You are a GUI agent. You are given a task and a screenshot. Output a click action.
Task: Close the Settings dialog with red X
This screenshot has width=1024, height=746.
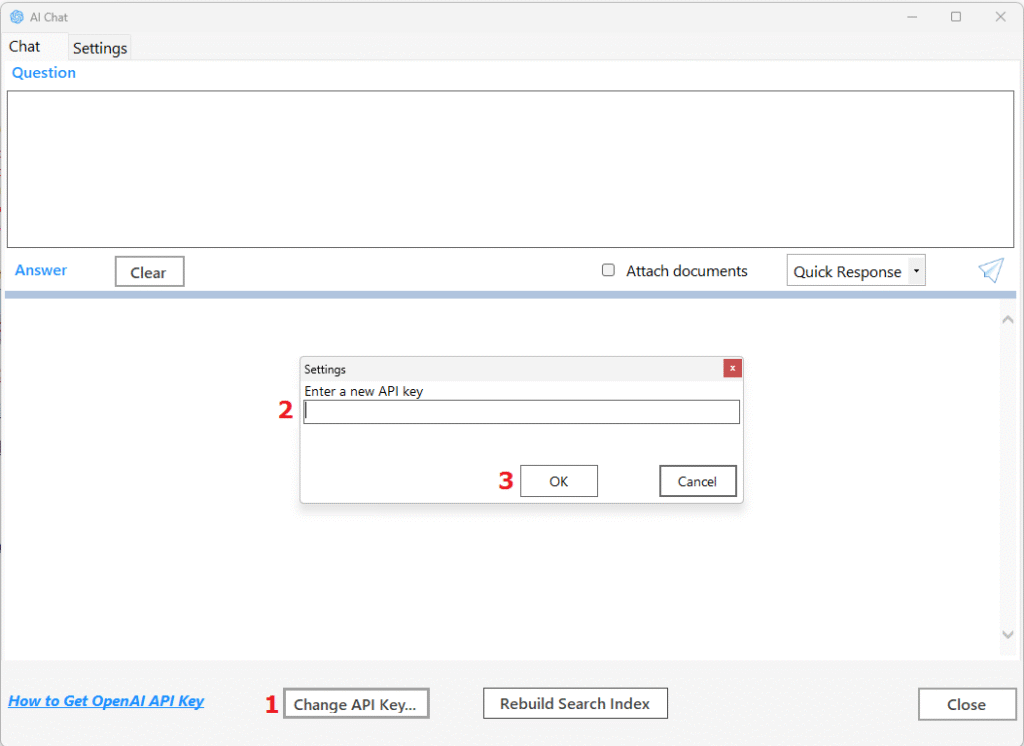tap(732, 368)
